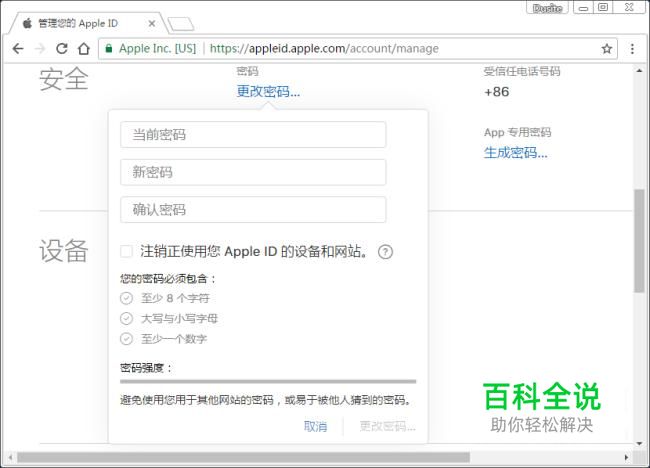Click the address bar URL
This screenshot has height=468, width=650.
(x=324, y=48)
